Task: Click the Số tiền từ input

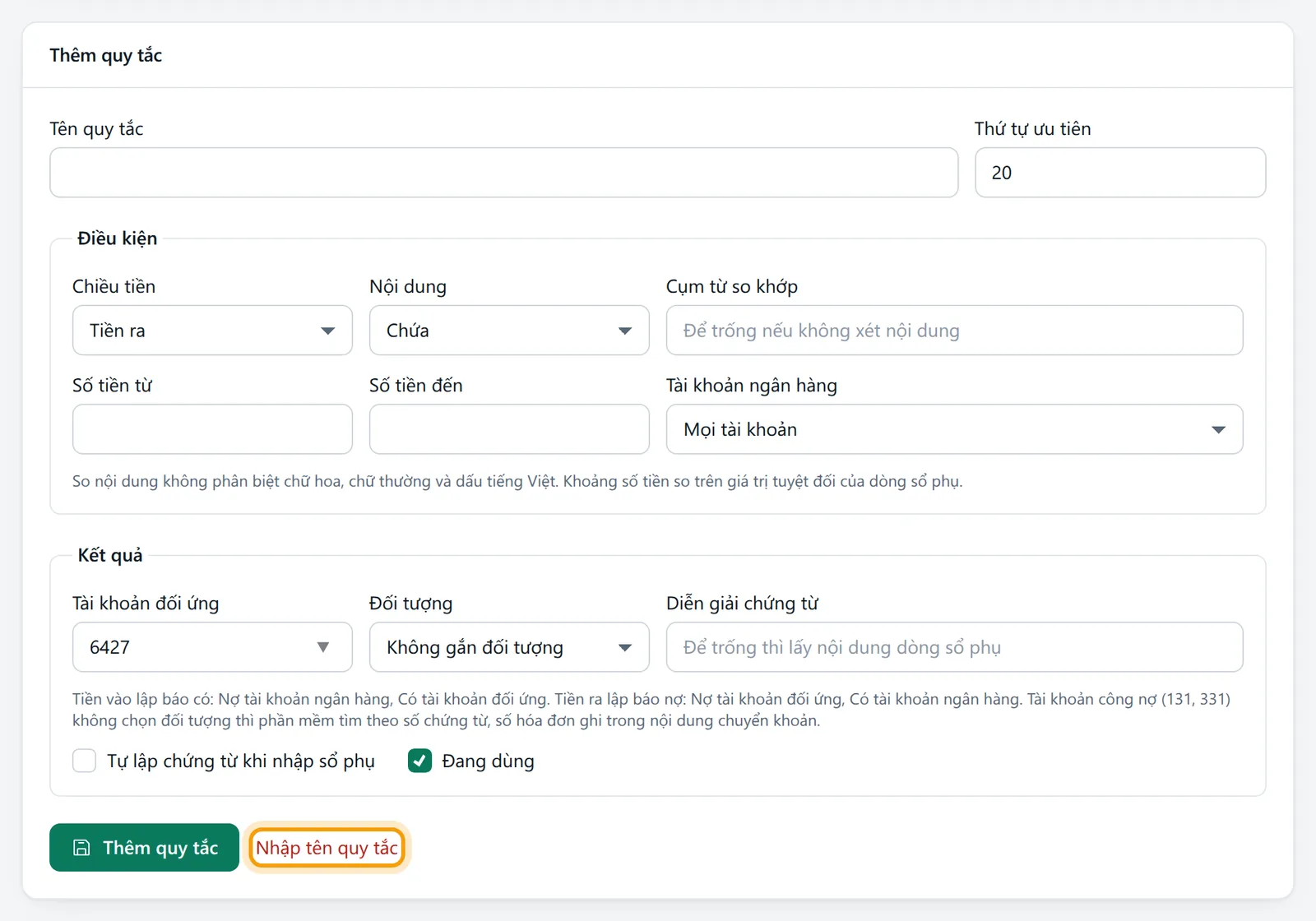Action: (212, 429)
